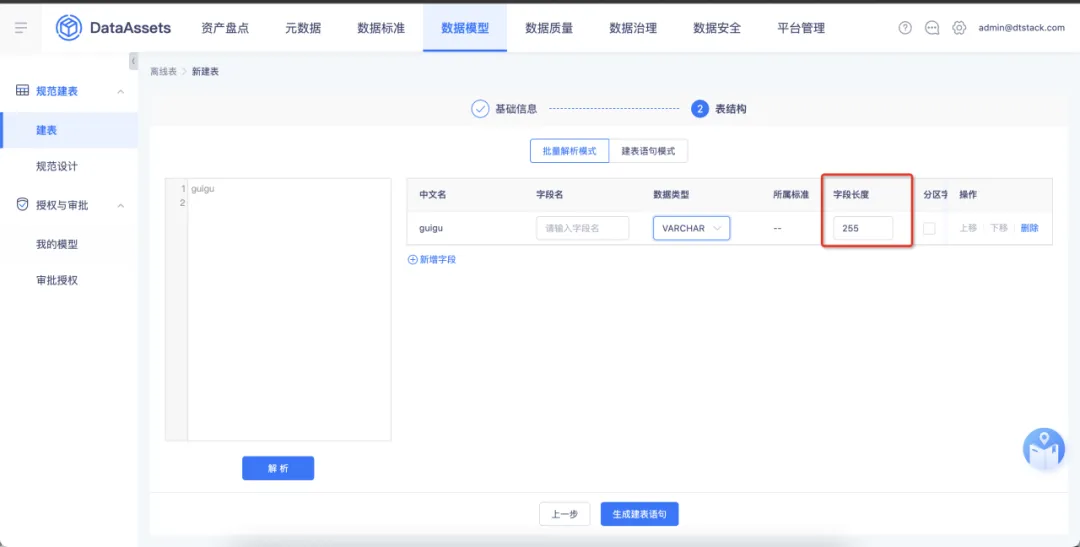
Task: Click the 生成建表语句 button
Action: 639,514
